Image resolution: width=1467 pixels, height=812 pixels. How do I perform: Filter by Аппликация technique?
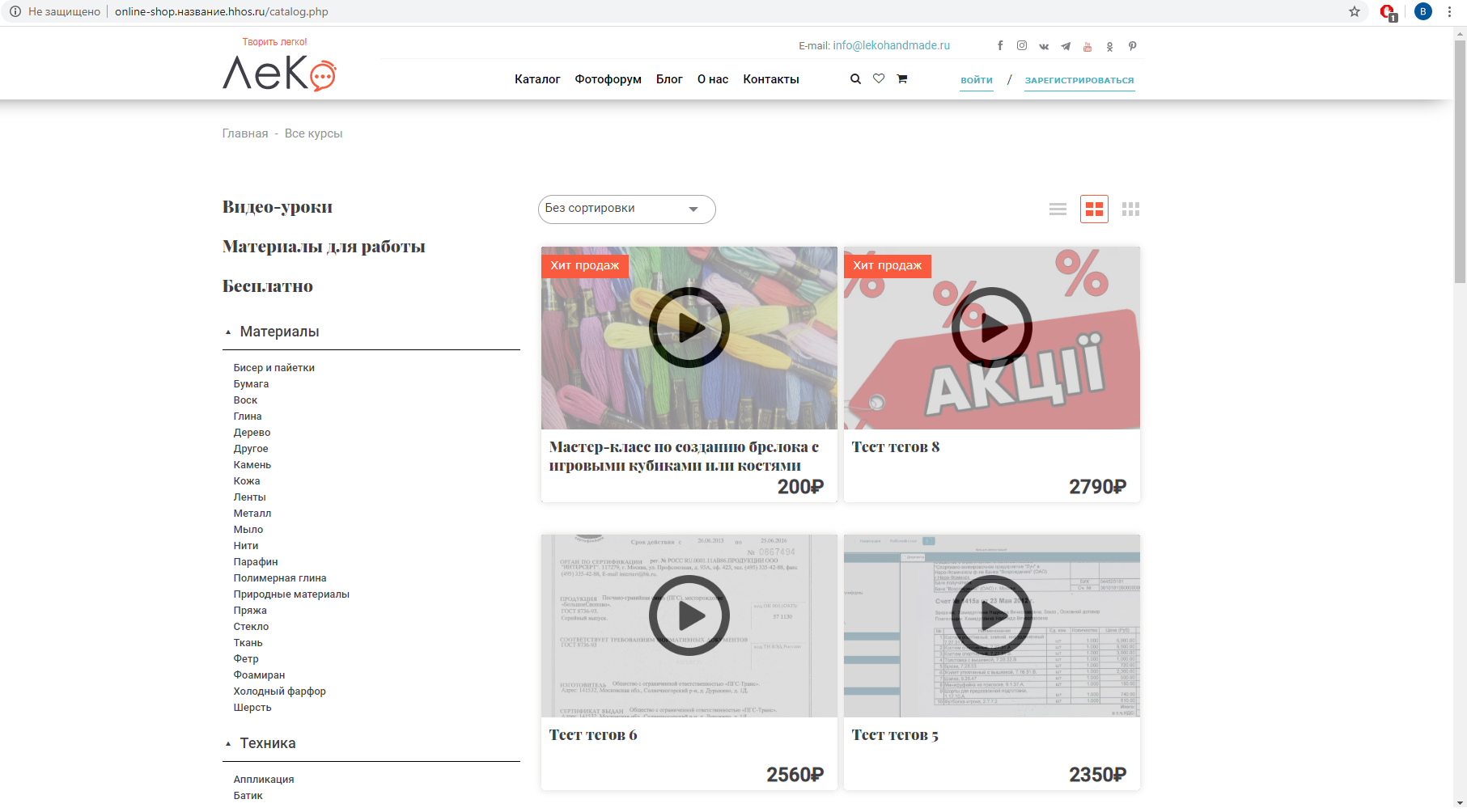(264, 780)
